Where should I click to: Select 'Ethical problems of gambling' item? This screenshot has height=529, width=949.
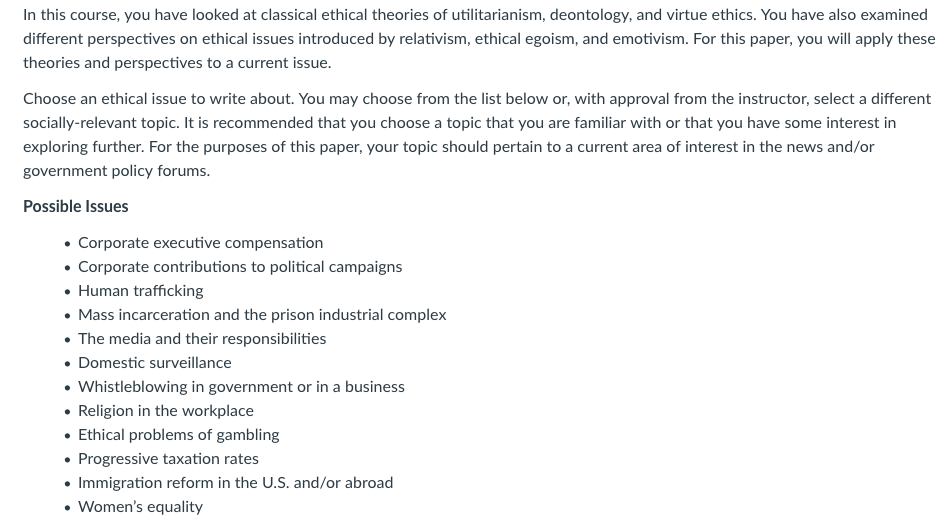pyautogui.click(x=179, y=435)
